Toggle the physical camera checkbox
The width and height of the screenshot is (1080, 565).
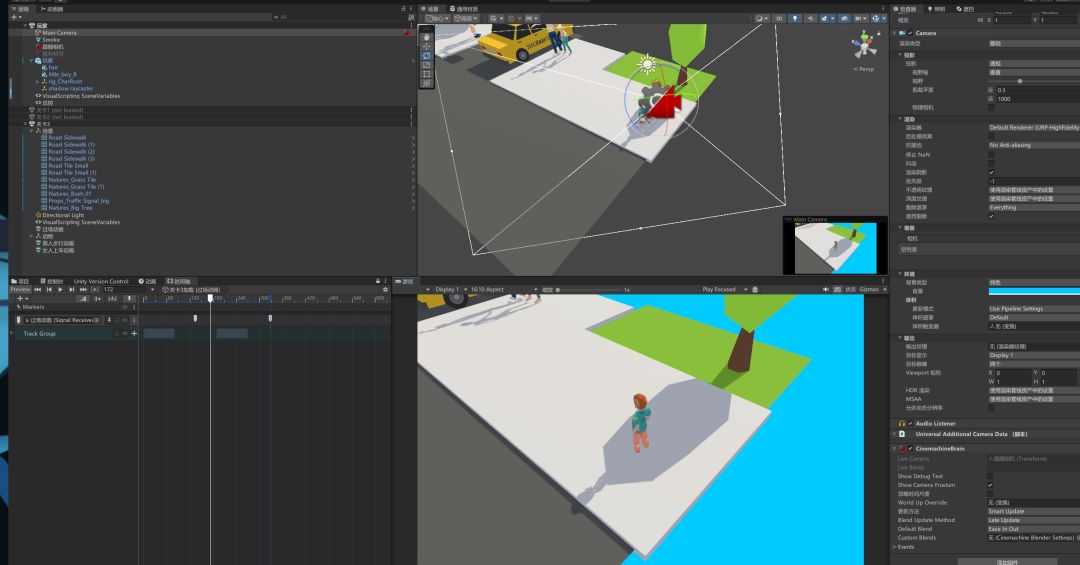tap(991, 107)
